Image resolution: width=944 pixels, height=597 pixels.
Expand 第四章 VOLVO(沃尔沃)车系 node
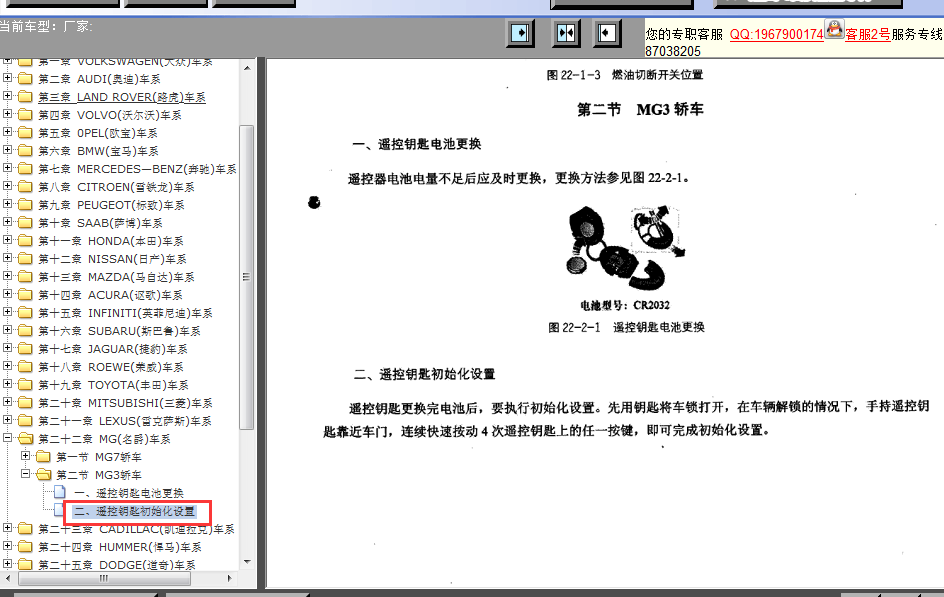[7, 114]
